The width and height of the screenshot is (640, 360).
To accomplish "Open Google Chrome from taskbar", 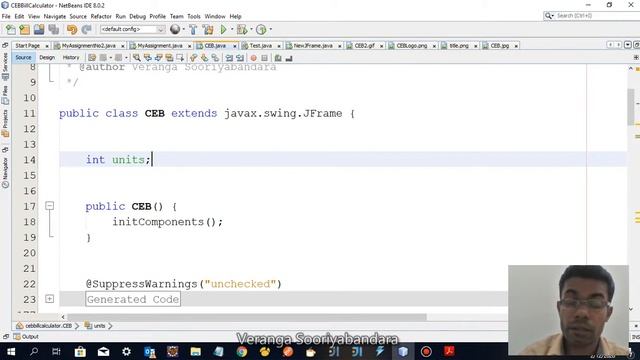I will 242,351.
